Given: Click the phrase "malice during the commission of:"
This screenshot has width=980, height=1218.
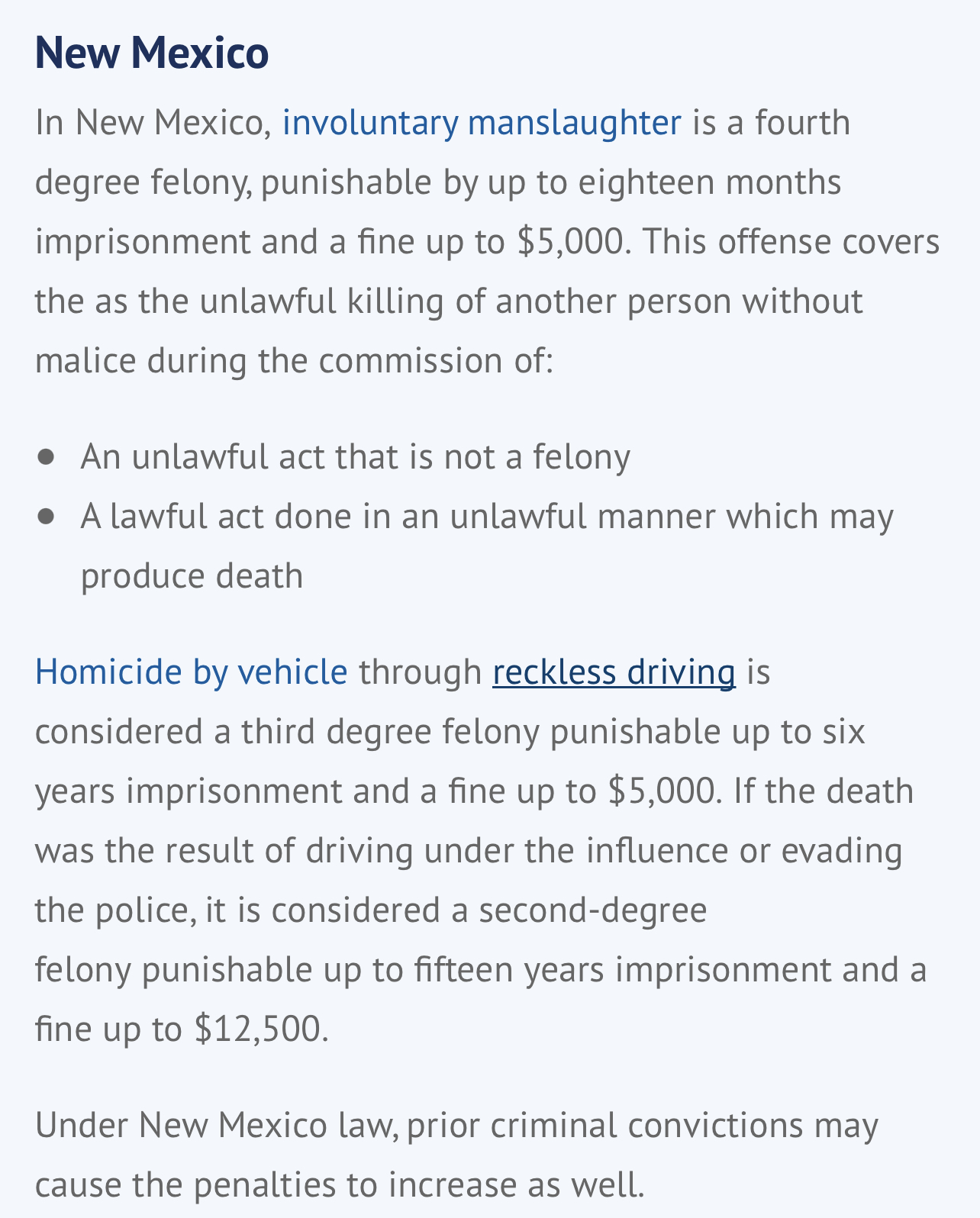Looking at the screenshot, I should [294, 361].
